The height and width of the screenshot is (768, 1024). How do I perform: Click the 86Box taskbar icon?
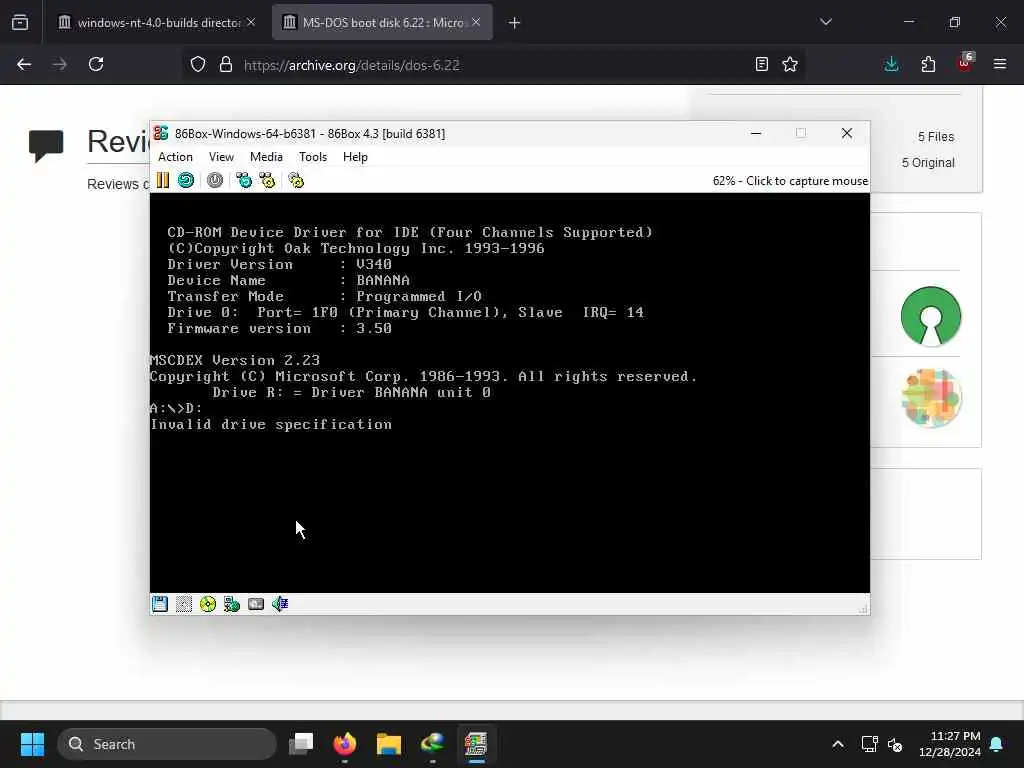tap(476, 744)
